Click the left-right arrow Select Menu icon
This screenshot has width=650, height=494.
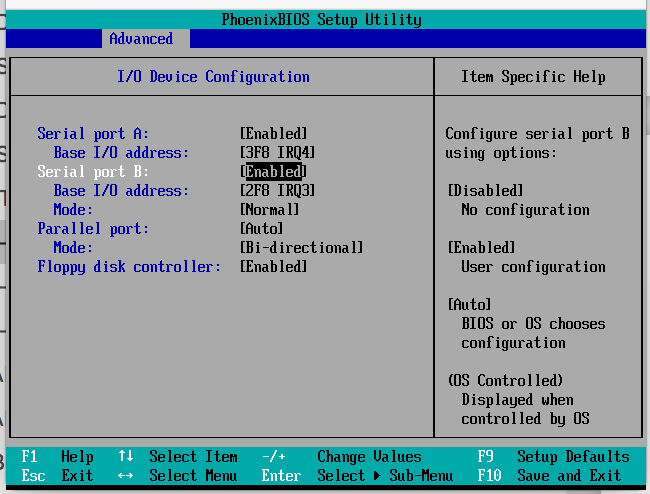(x=125, y=475)
